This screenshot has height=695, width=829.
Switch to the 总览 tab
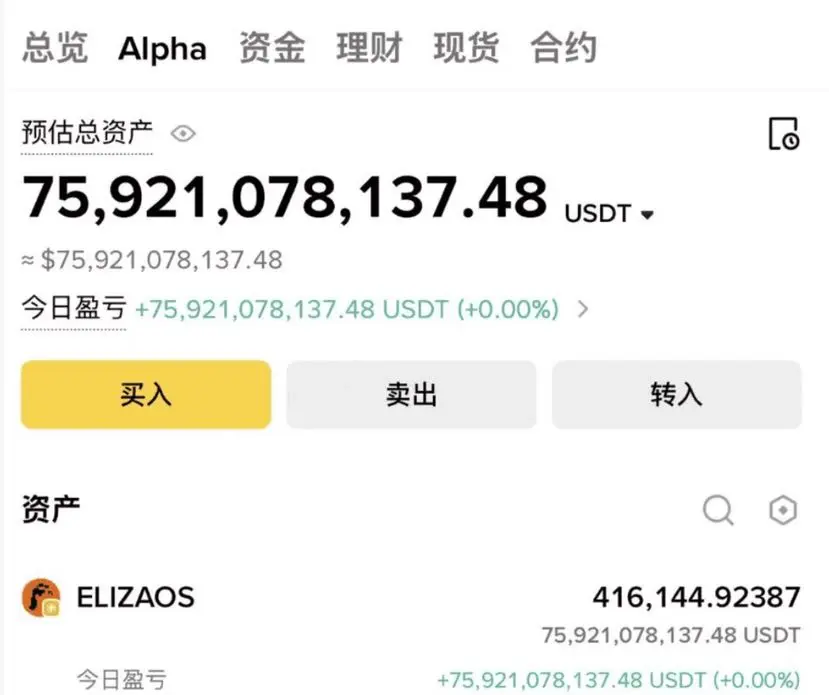pos(55,48)
